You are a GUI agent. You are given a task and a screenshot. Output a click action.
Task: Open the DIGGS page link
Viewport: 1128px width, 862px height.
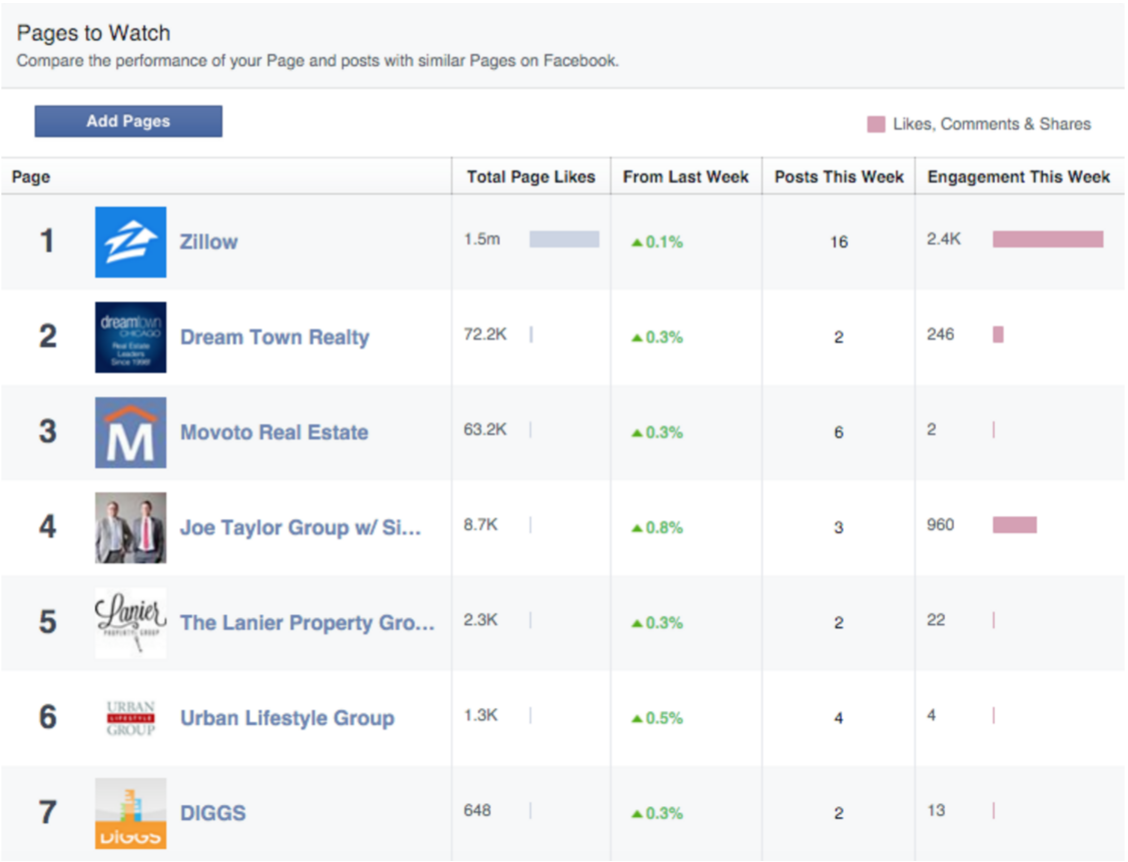coord(213,813)
